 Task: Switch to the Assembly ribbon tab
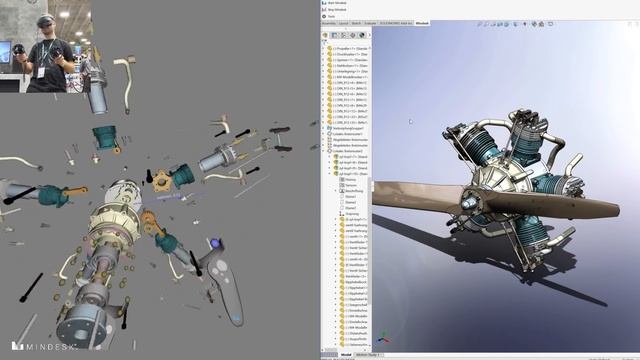point(329,23)
